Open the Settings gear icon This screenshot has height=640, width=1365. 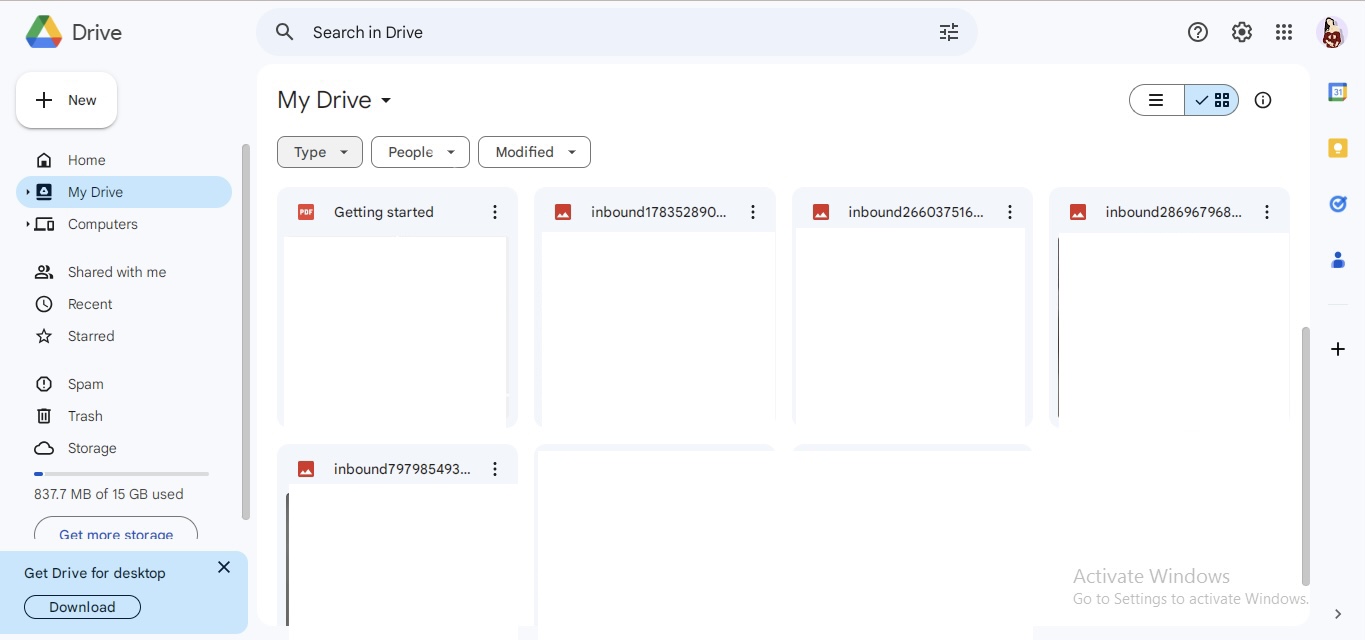1242,32
